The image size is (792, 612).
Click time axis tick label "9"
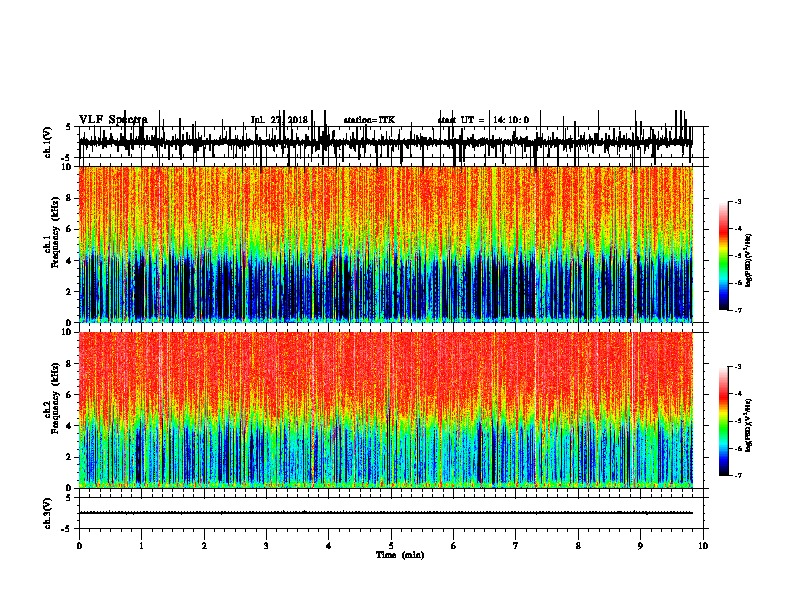click(640, 546)
